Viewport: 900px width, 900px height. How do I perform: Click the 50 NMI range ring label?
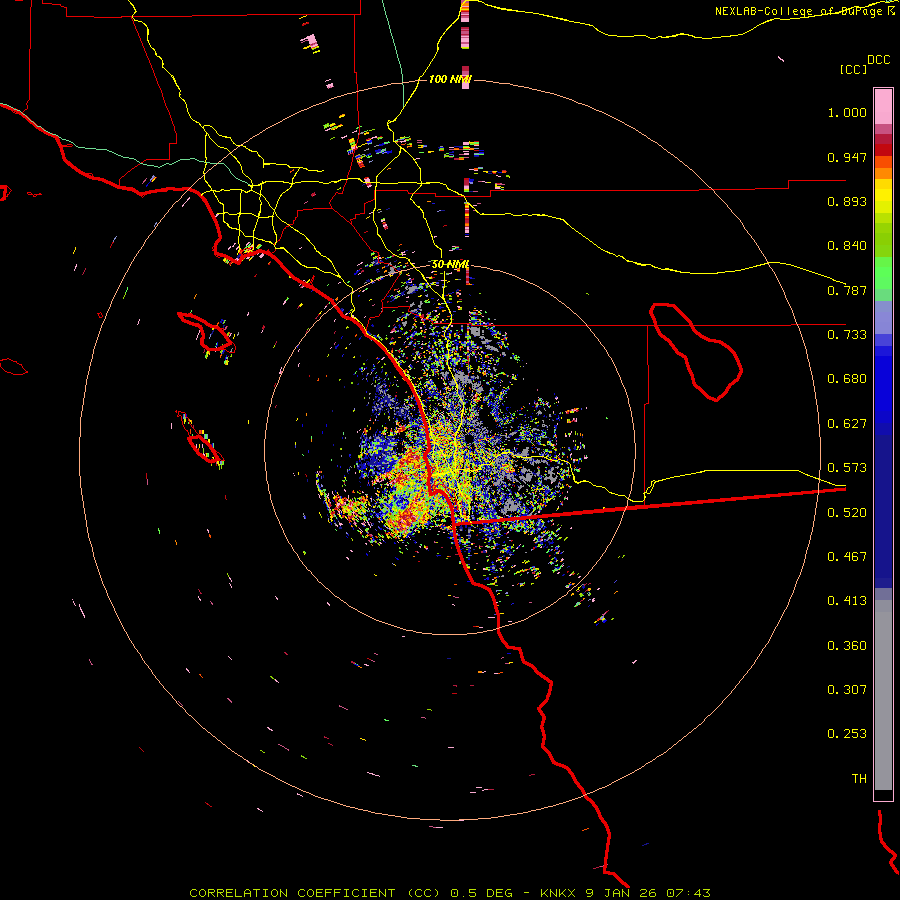coord(451,265)
